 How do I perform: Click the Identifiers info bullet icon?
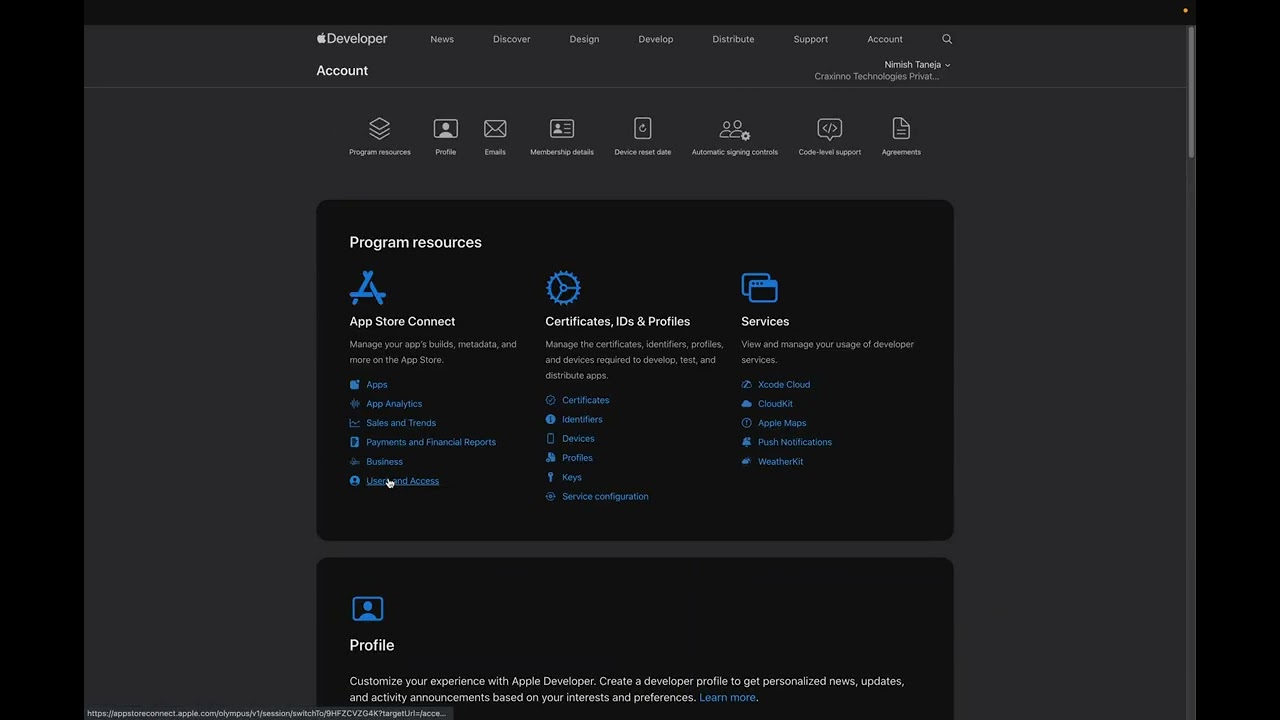(x=550, y=419)
